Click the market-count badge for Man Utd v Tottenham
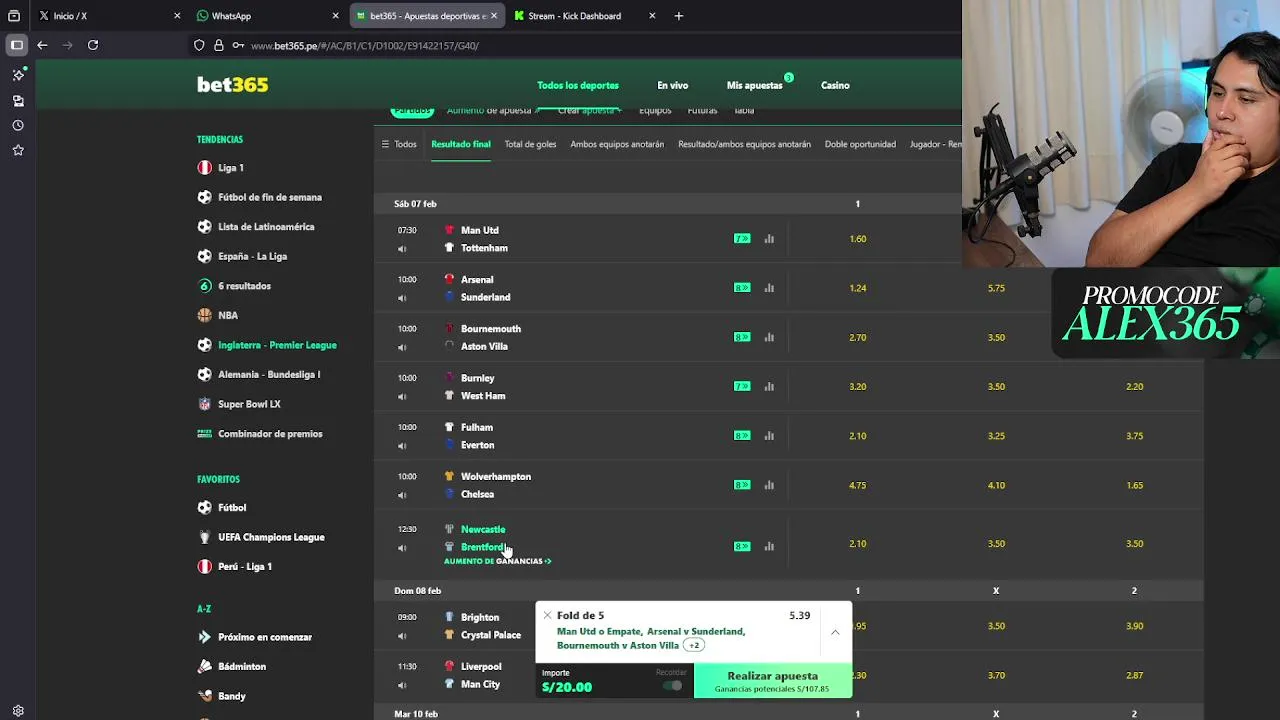 click(742, 239)
